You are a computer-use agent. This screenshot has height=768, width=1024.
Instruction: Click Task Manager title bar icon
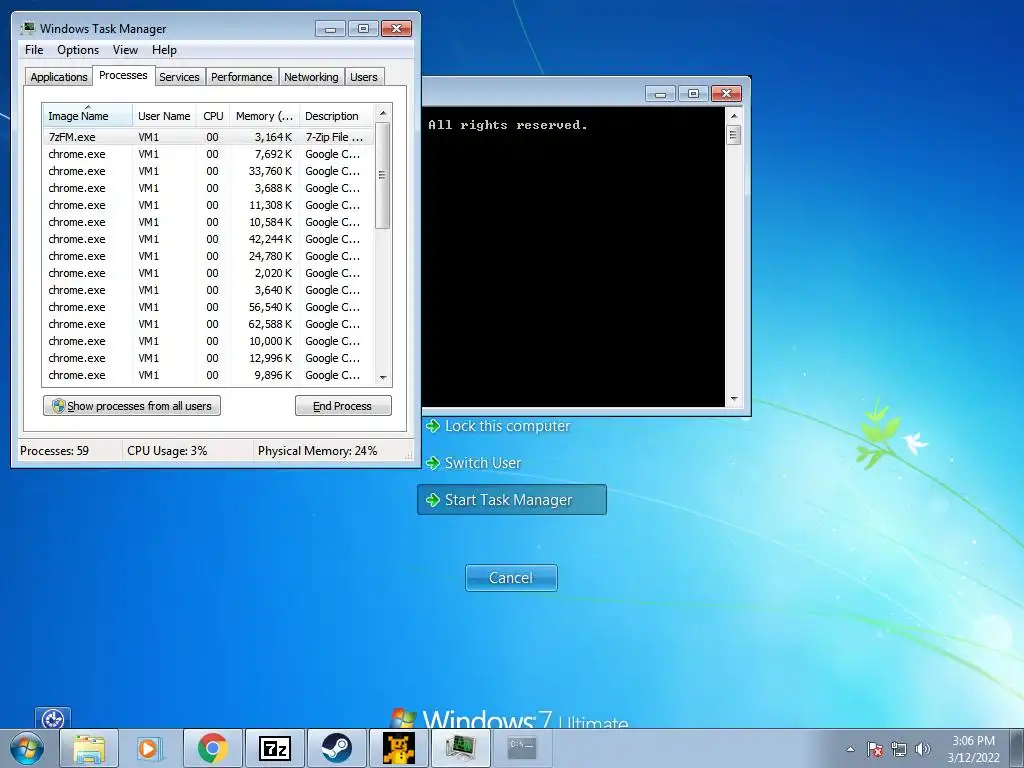(27, 28)
